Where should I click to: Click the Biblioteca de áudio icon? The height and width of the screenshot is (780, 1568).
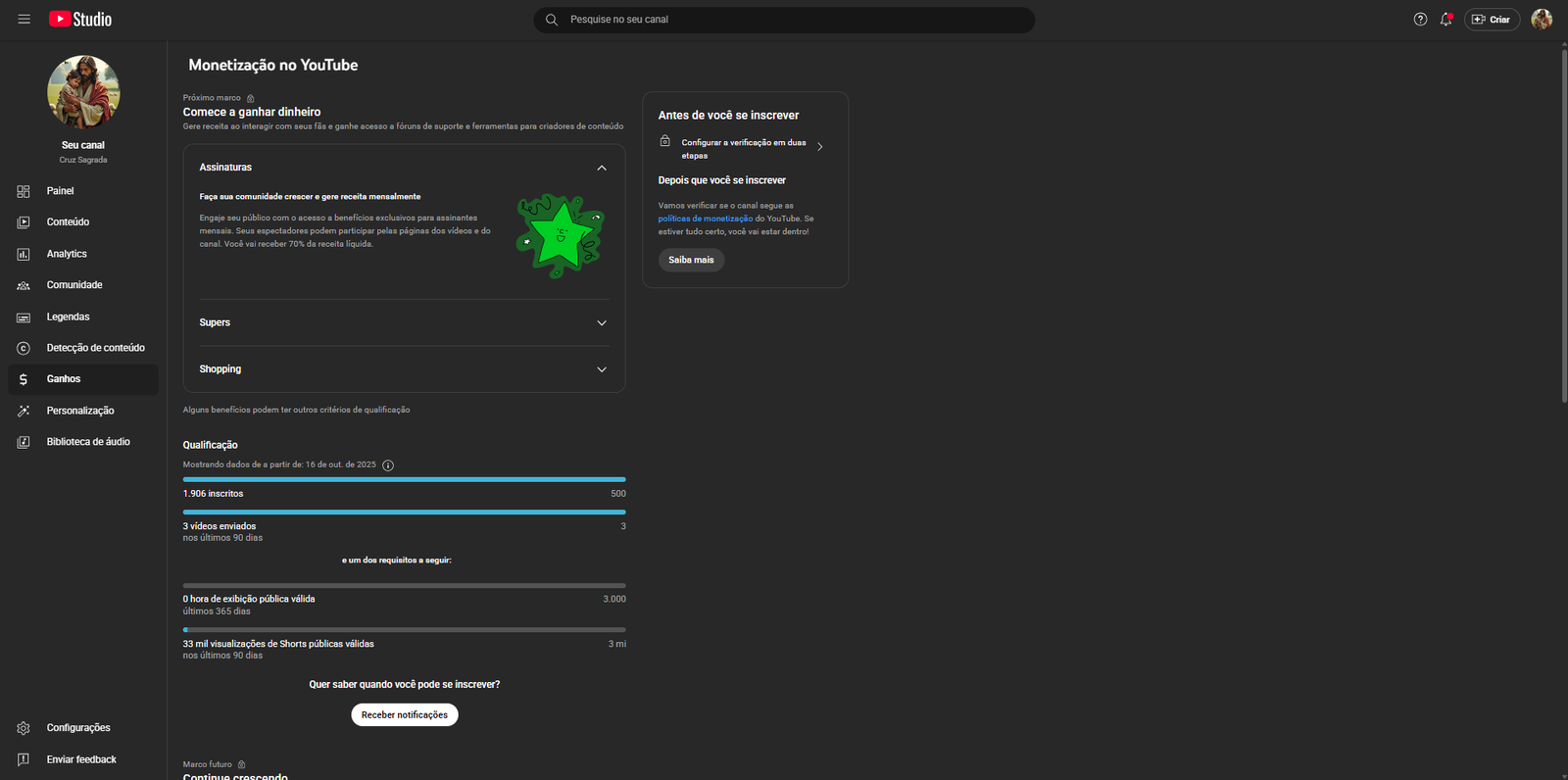tap(24, 442)
